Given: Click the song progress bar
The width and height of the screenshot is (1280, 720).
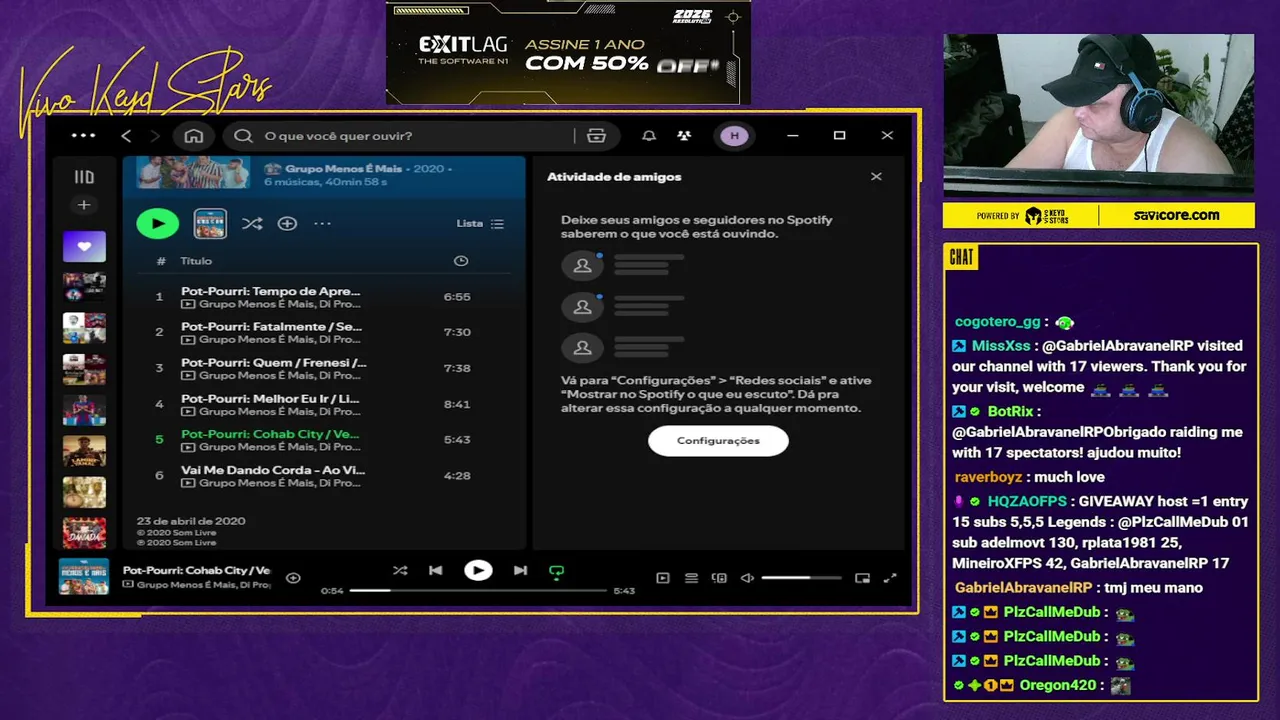Looking at the screenshot, I should pos(478,591).
